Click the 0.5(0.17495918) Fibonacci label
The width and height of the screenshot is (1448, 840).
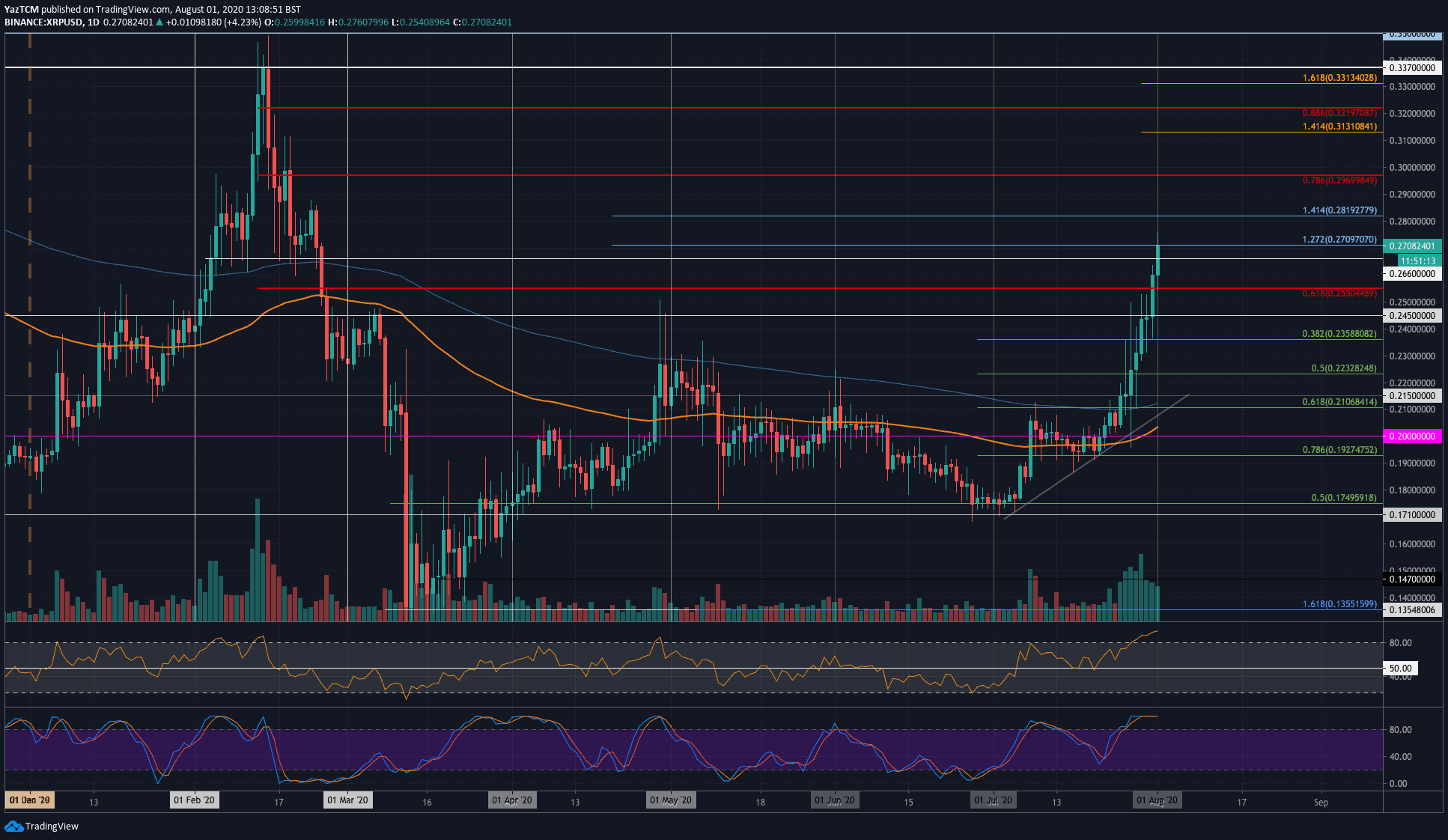click(1343, 498)
